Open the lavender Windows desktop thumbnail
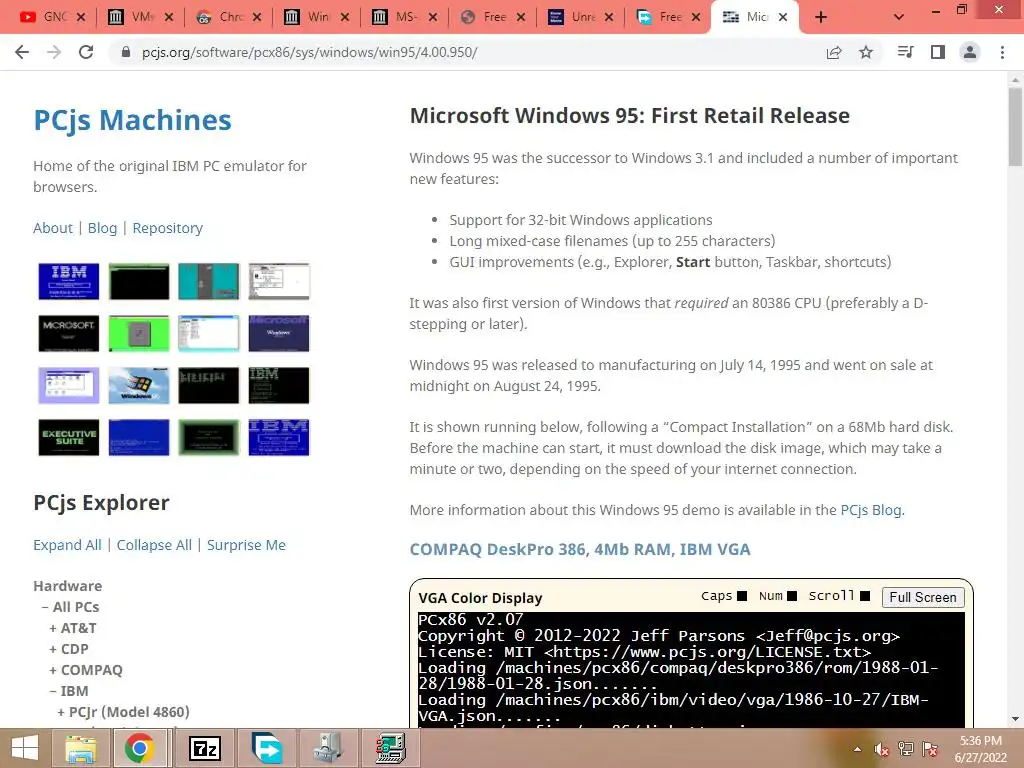Screen dimensions: 1024x768 (69, 385)
